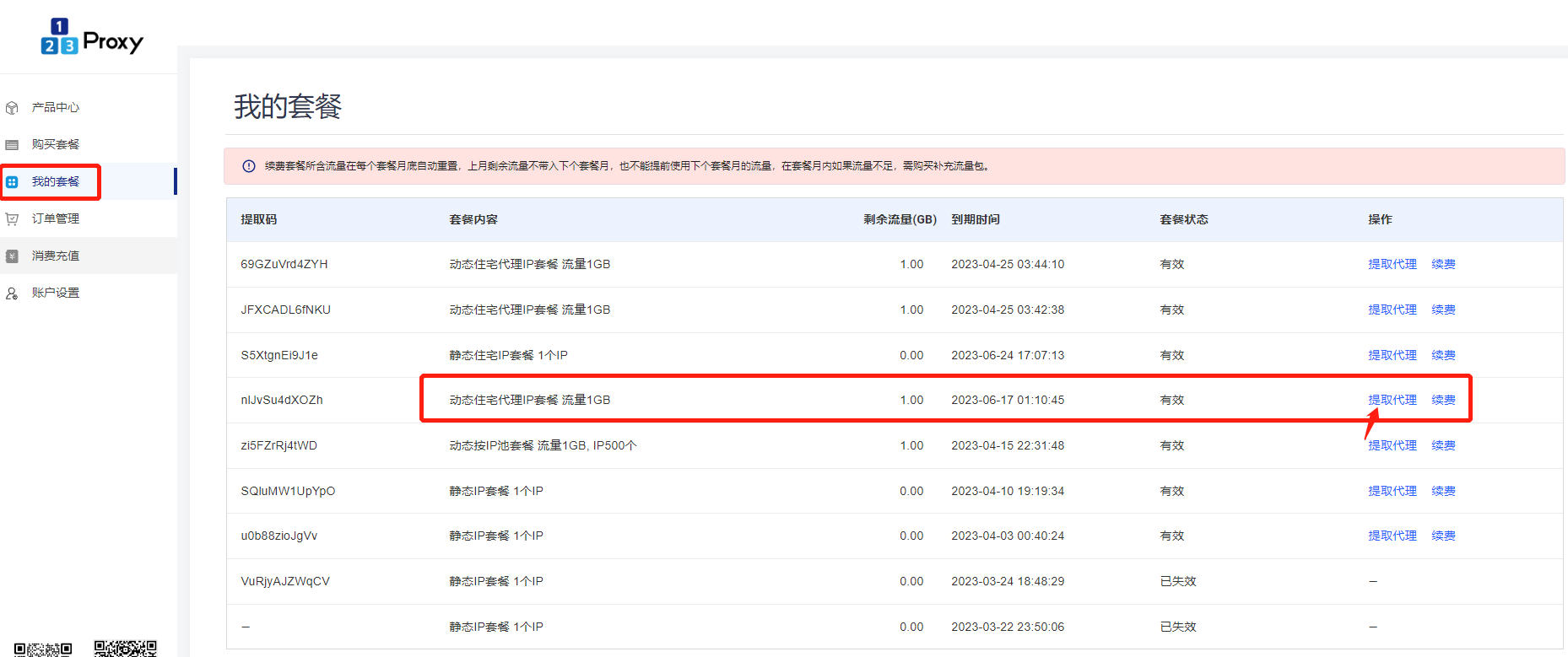Viewport: 1568px width, 657px height.
Task: Open 订单管理 from the sidebar
Action: pyautogui.click(x=56, y=219)
